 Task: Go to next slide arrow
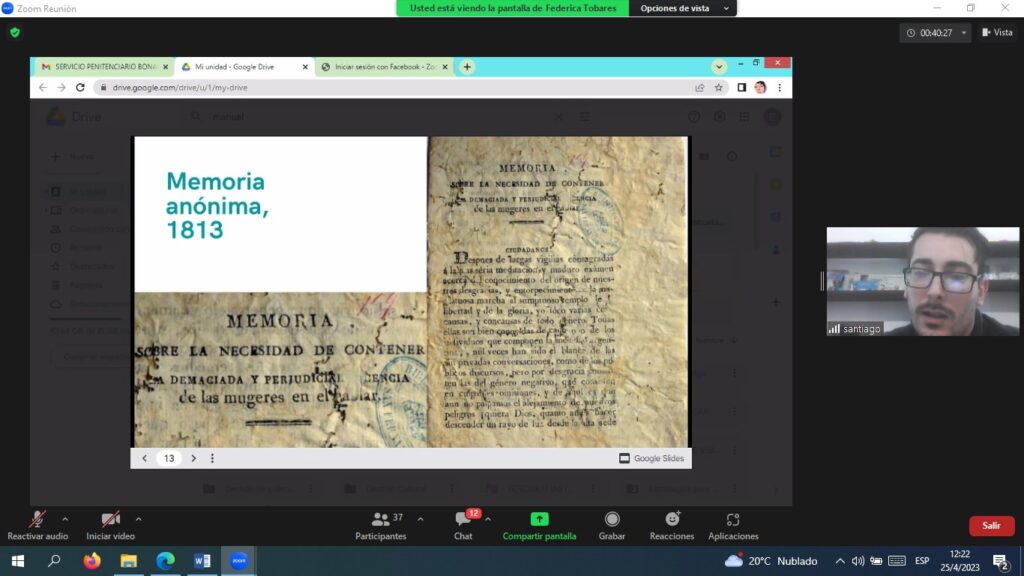(194, 458)
